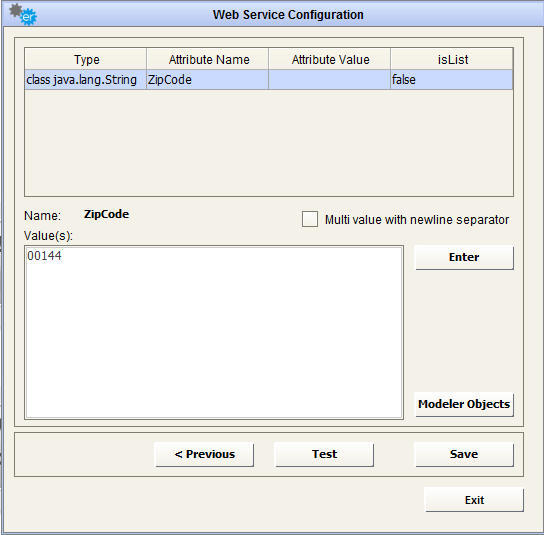
Task: Exit the configuration dialog
Action: (x=474, y=500)
